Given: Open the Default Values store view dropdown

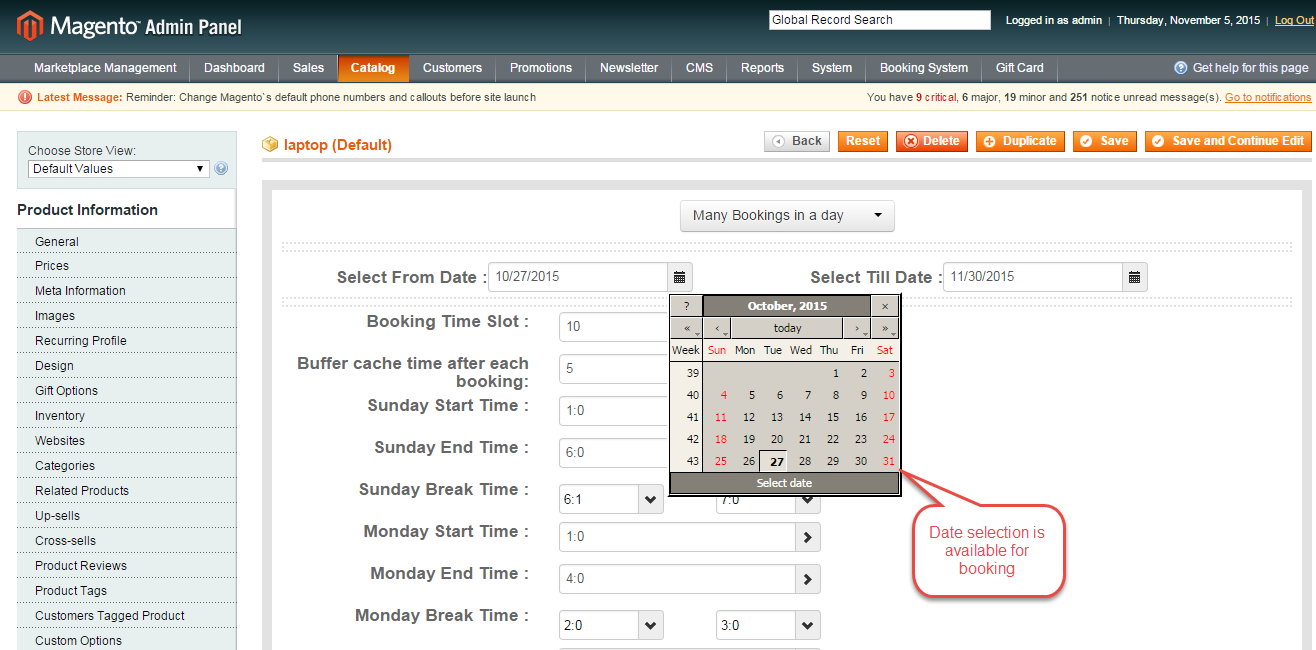Looking at the screenshot, I should 118,169.
